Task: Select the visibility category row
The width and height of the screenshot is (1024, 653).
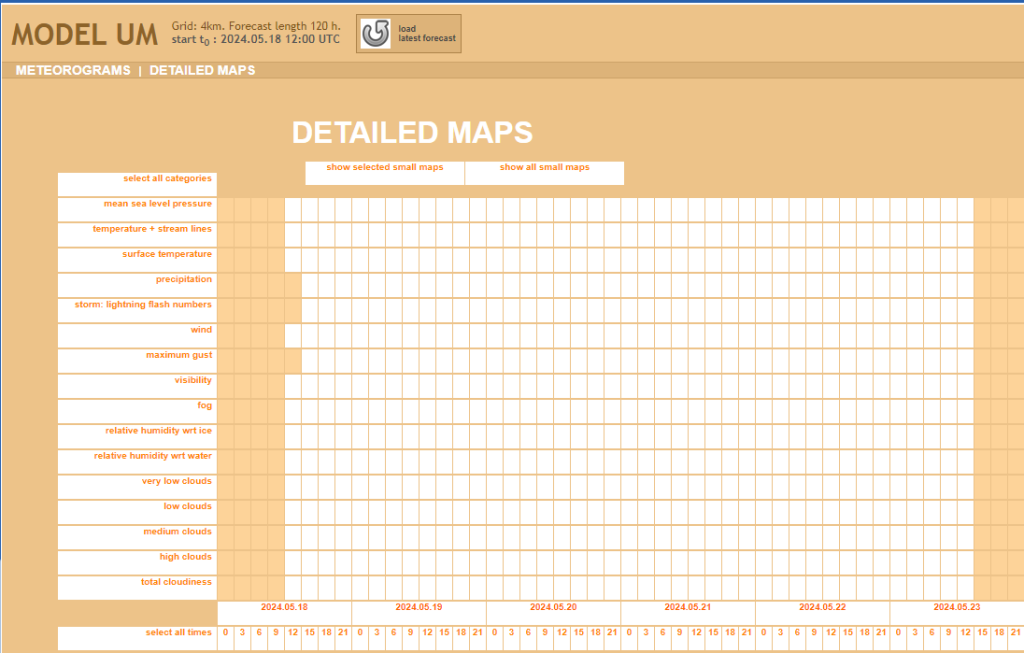Action: (x=193, y=381)
